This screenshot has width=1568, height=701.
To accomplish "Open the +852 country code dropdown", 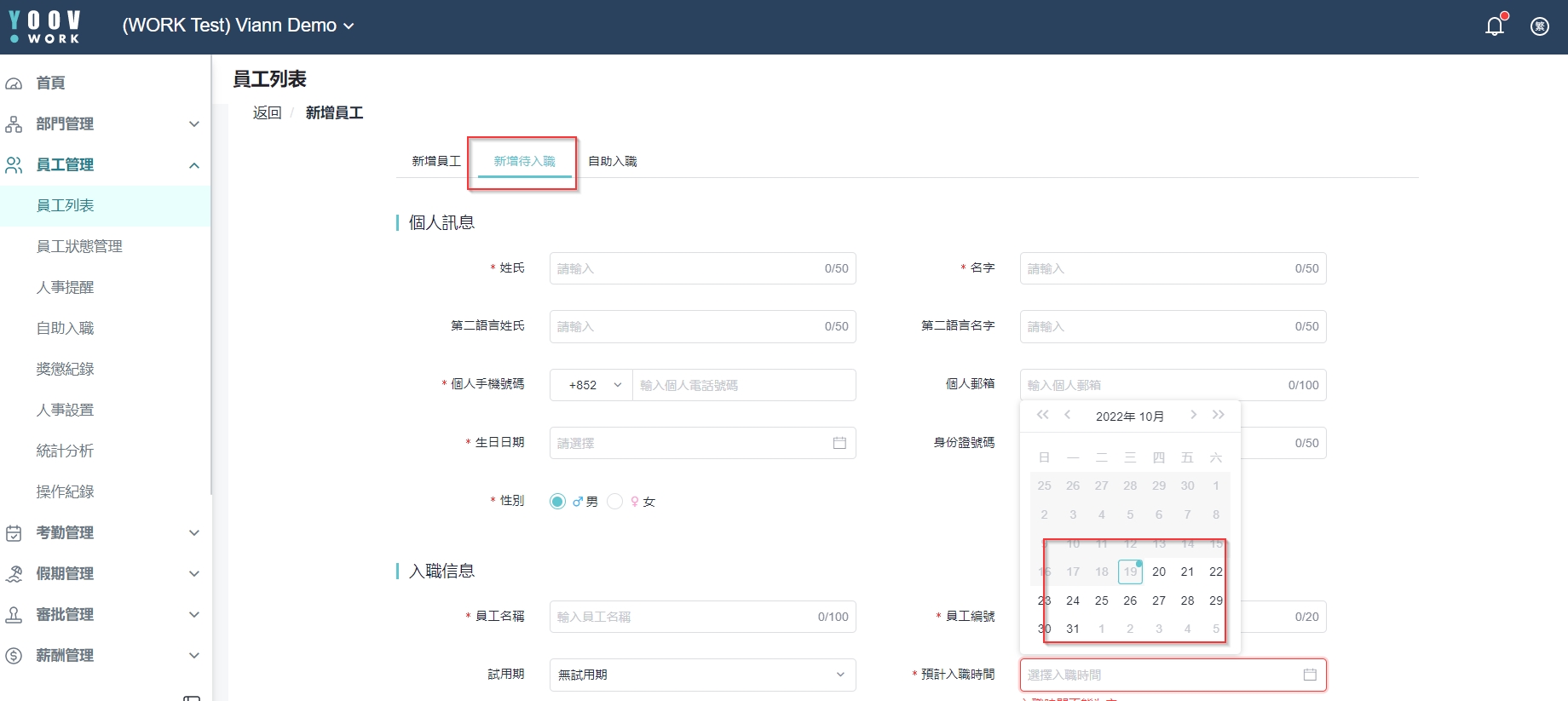I will [x=591, y=385].
